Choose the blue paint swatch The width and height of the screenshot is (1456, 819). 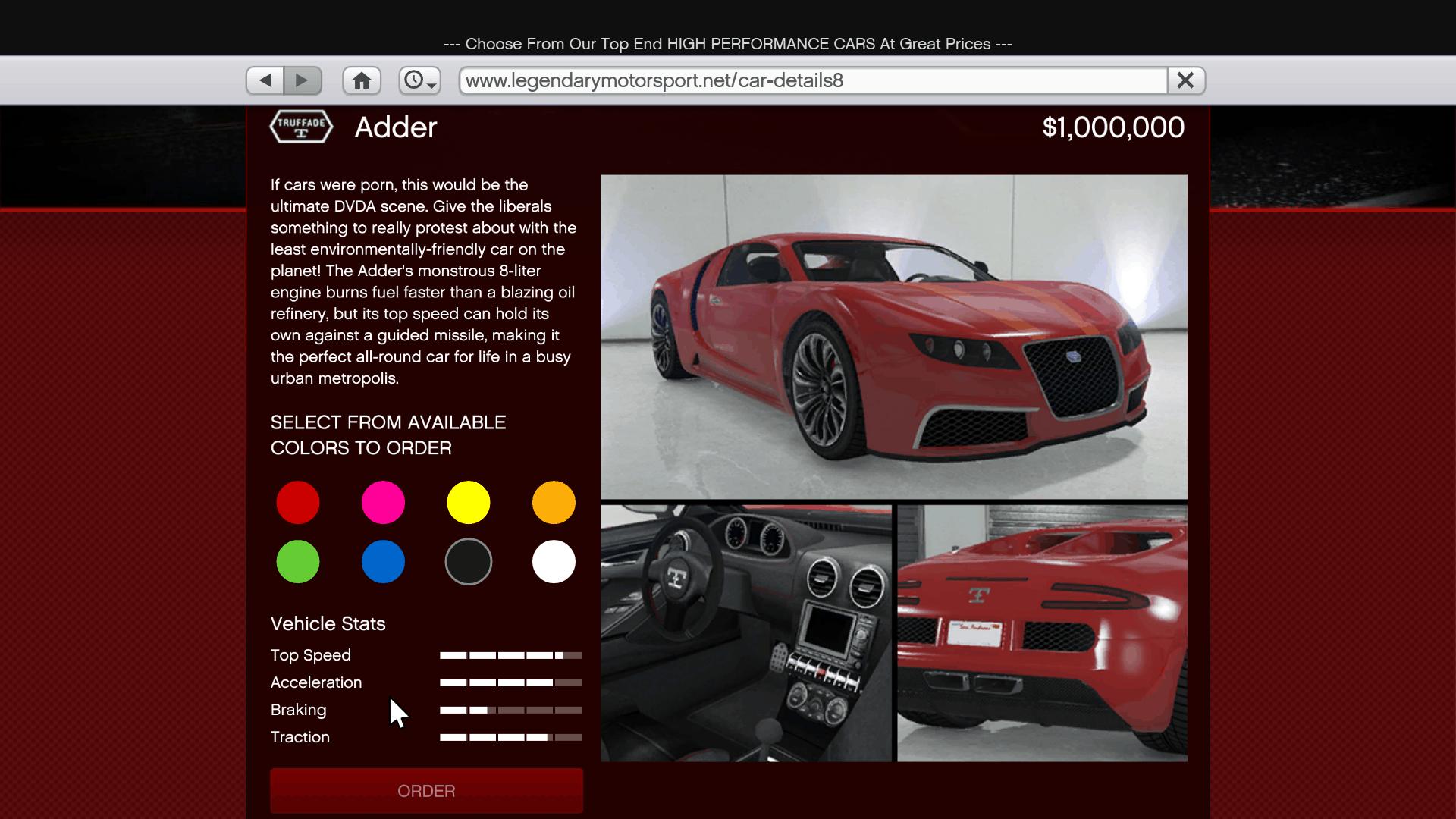coord(383,561)
